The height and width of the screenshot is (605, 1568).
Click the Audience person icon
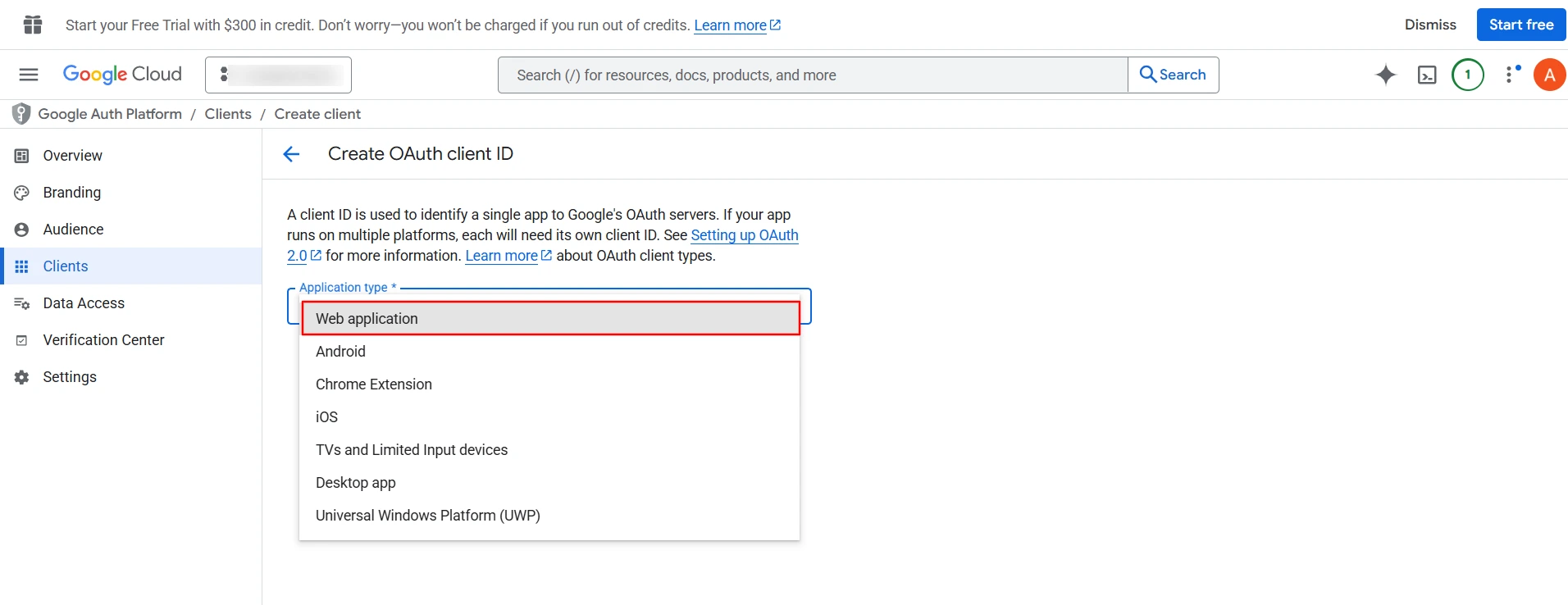pos(22,230)
